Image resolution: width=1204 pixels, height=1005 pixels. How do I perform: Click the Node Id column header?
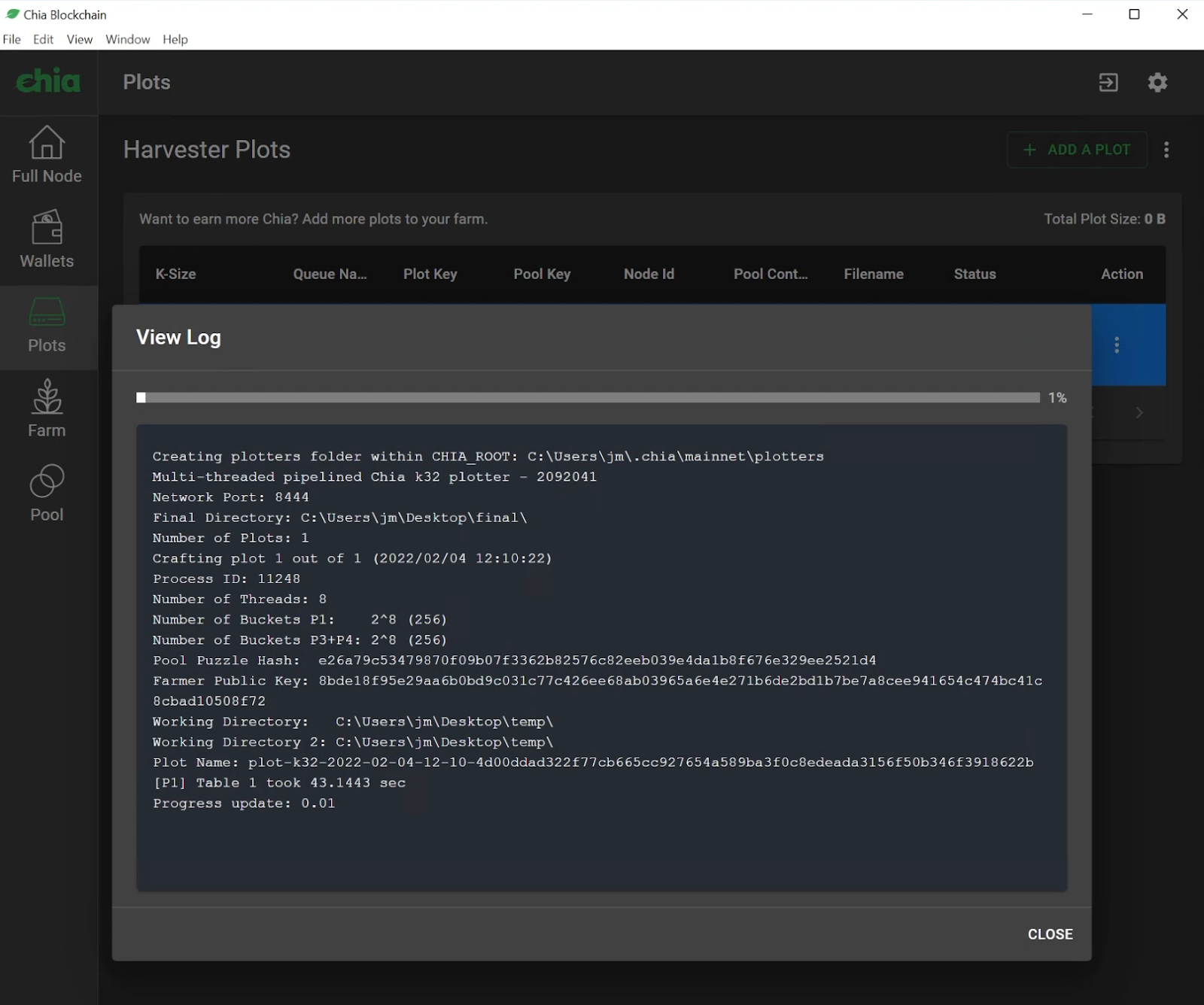pos(649,274)
